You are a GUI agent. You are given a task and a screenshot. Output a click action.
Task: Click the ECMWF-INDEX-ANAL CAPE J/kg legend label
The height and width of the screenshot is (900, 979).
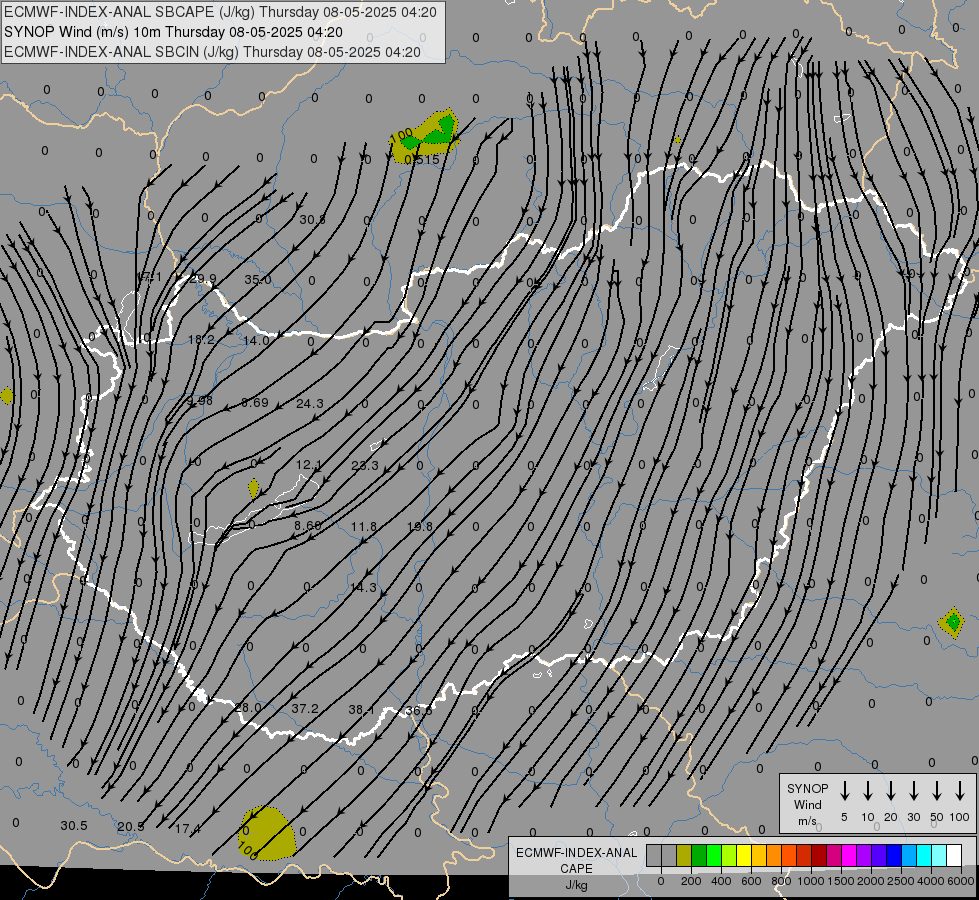pos(576,868)
